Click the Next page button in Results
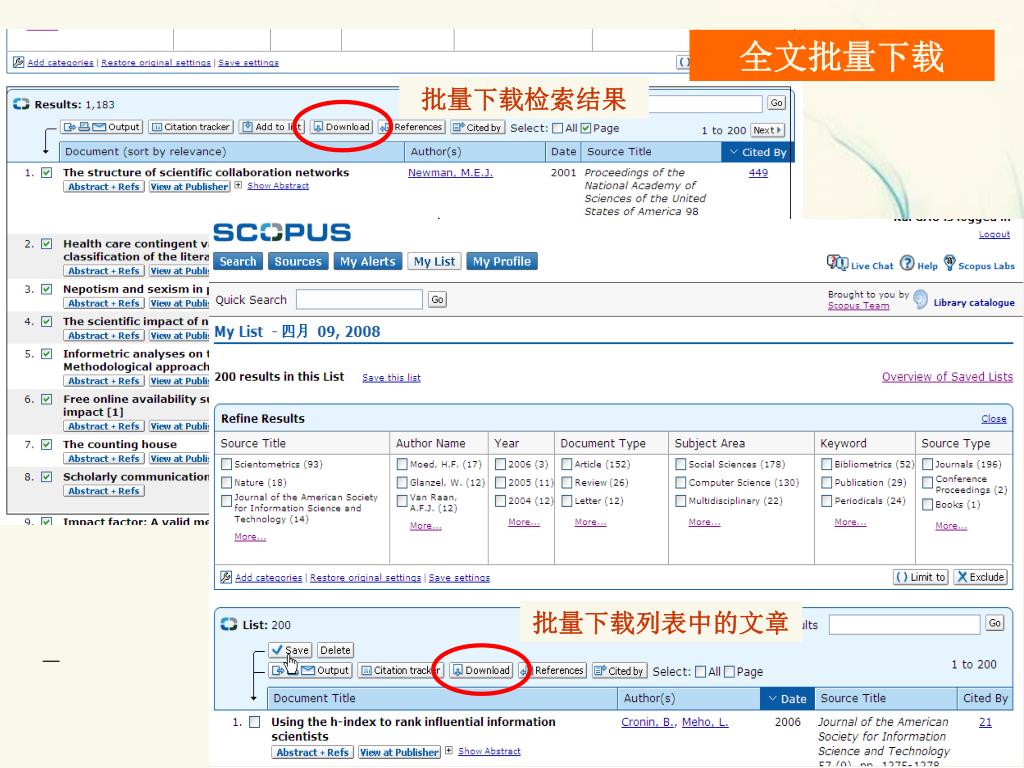Image resolution: width=1024 pixels, height=768 pixels. (x=767, y=130)
